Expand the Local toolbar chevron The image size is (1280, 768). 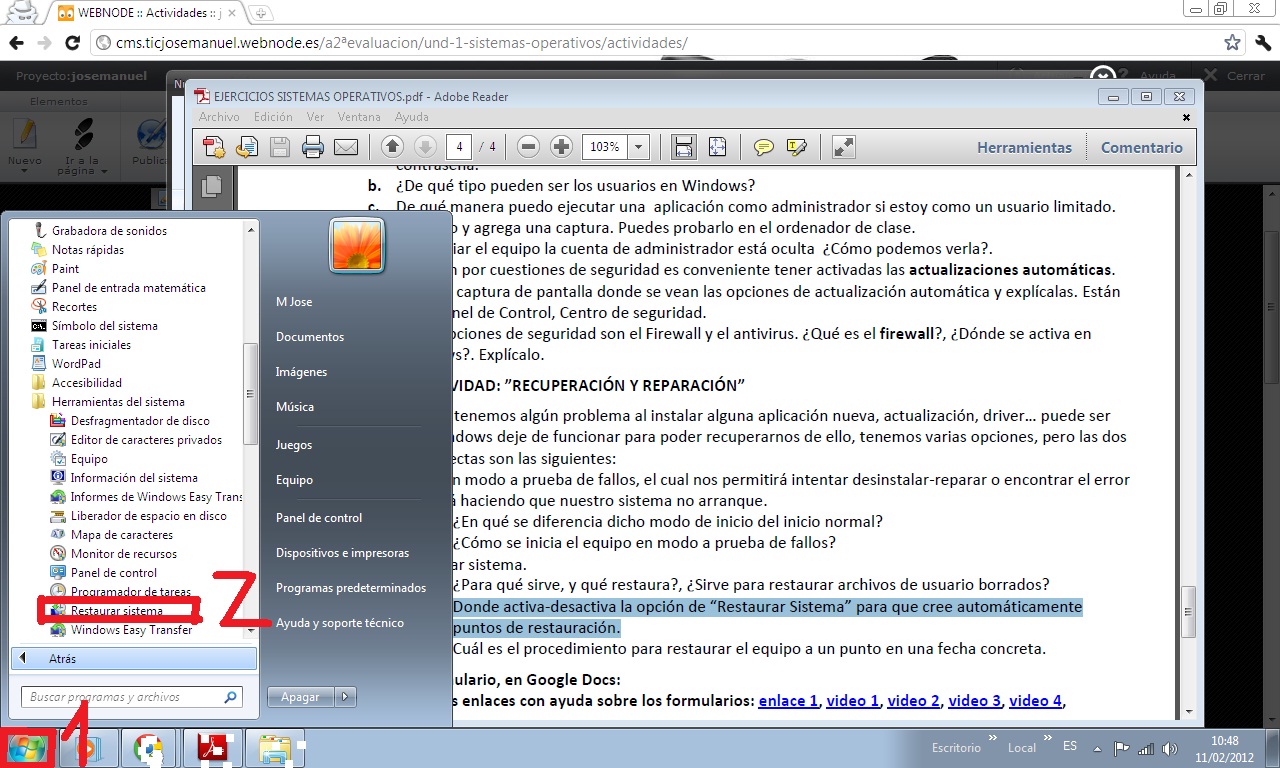pos(1047,740)
